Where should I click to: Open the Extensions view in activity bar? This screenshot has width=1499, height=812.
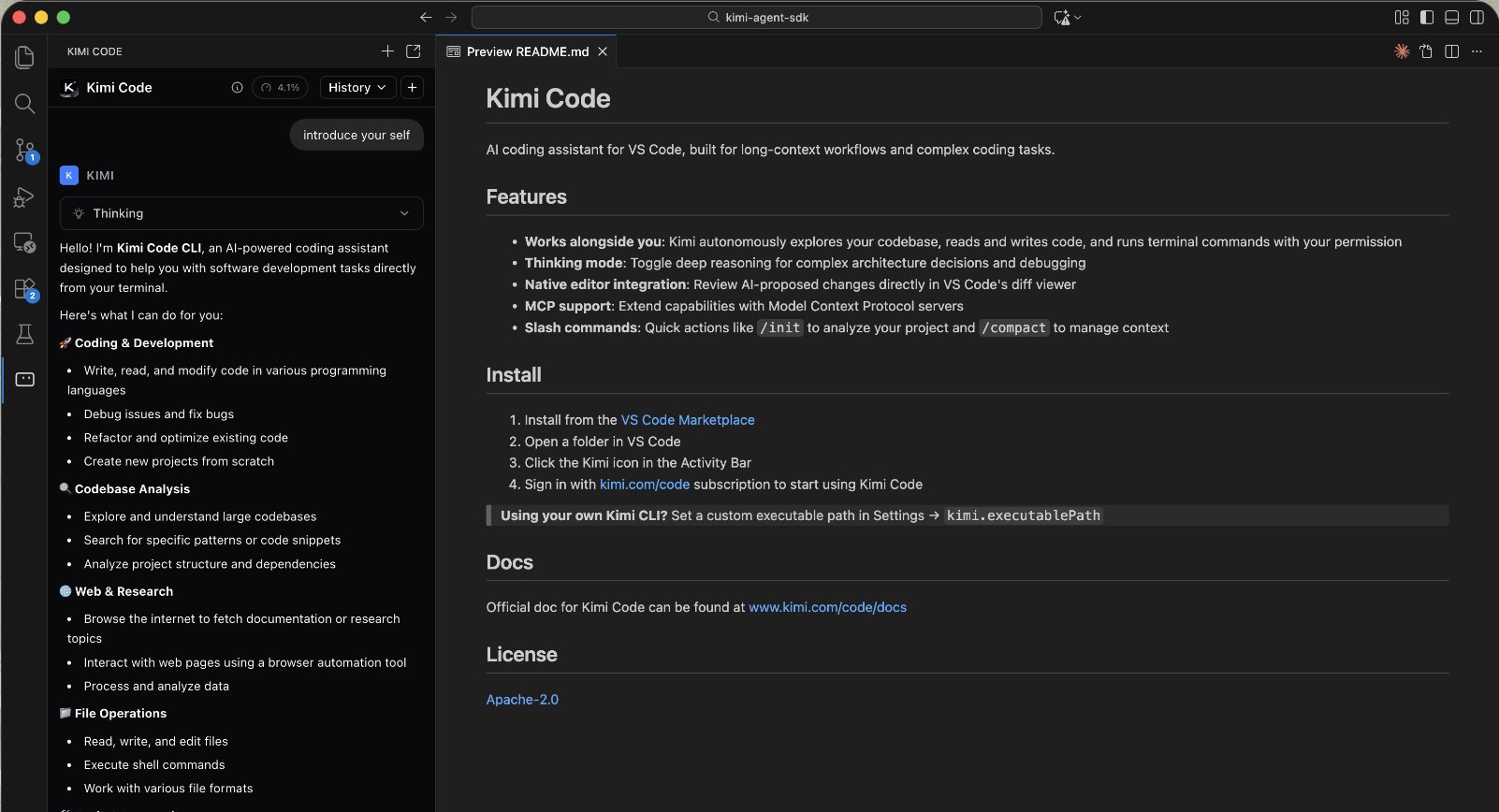coord(24,289)
